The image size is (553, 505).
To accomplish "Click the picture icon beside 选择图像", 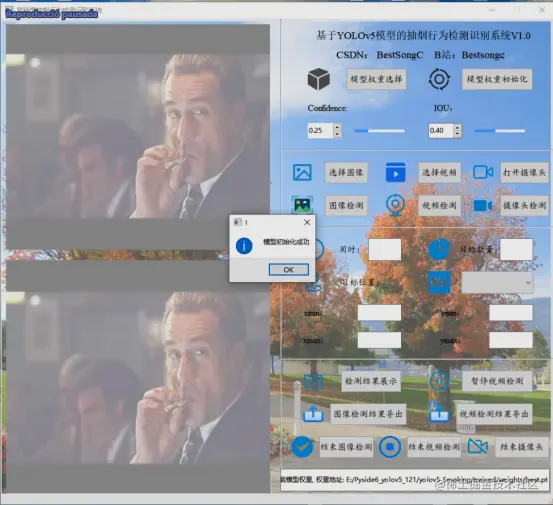I will [302, 172].
